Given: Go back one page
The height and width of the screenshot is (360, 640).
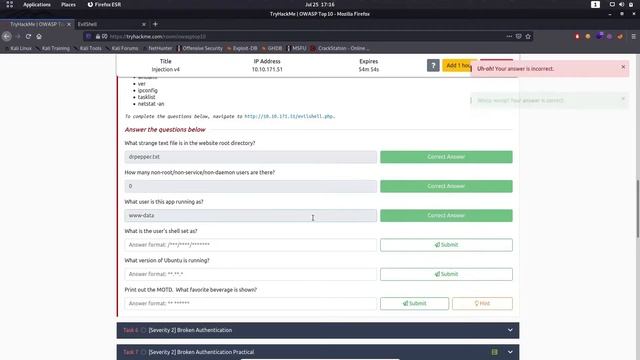Looking at the screenshot, I should pos(7,36).
